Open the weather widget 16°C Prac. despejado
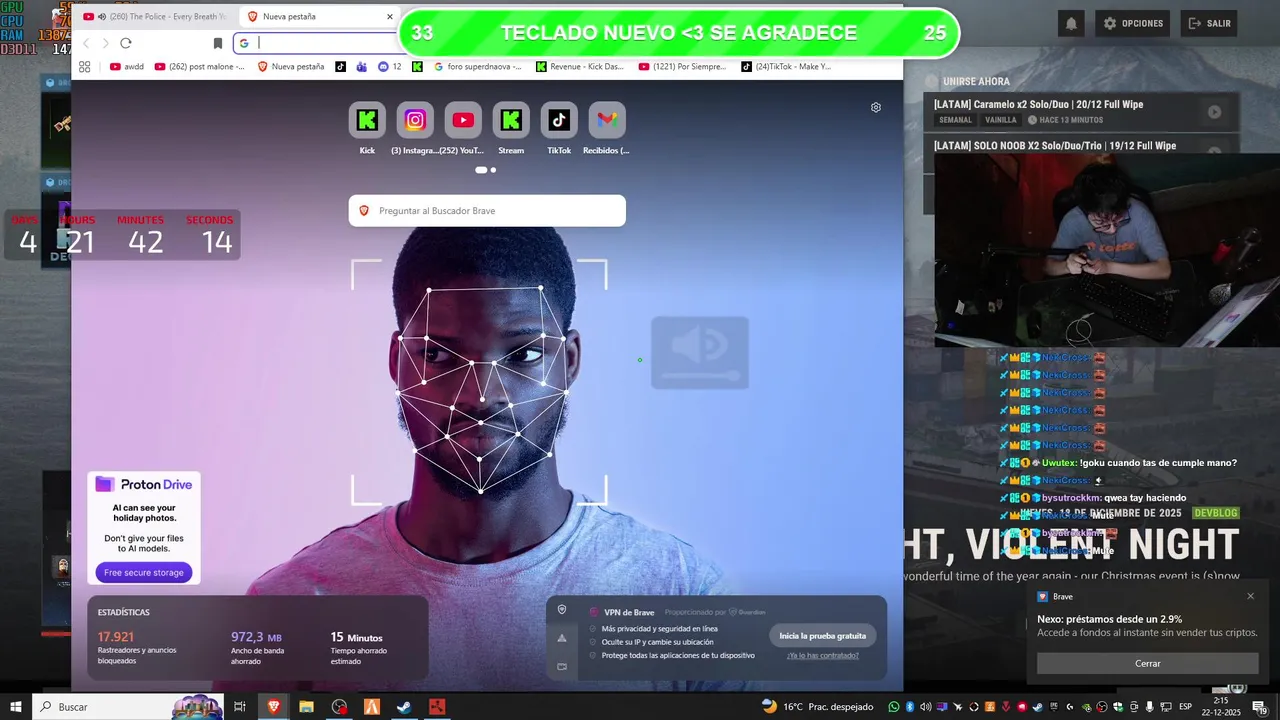This screenshot has height=720, width=1280. (820, 707)
